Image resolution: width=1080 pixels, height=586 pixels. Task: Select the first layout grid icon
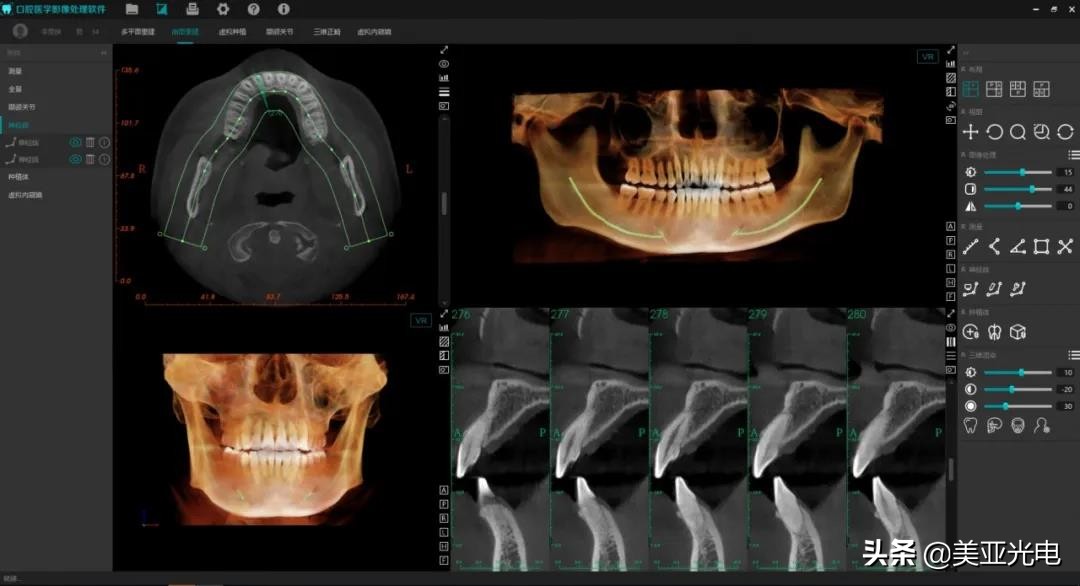click(x=970, y=88)
